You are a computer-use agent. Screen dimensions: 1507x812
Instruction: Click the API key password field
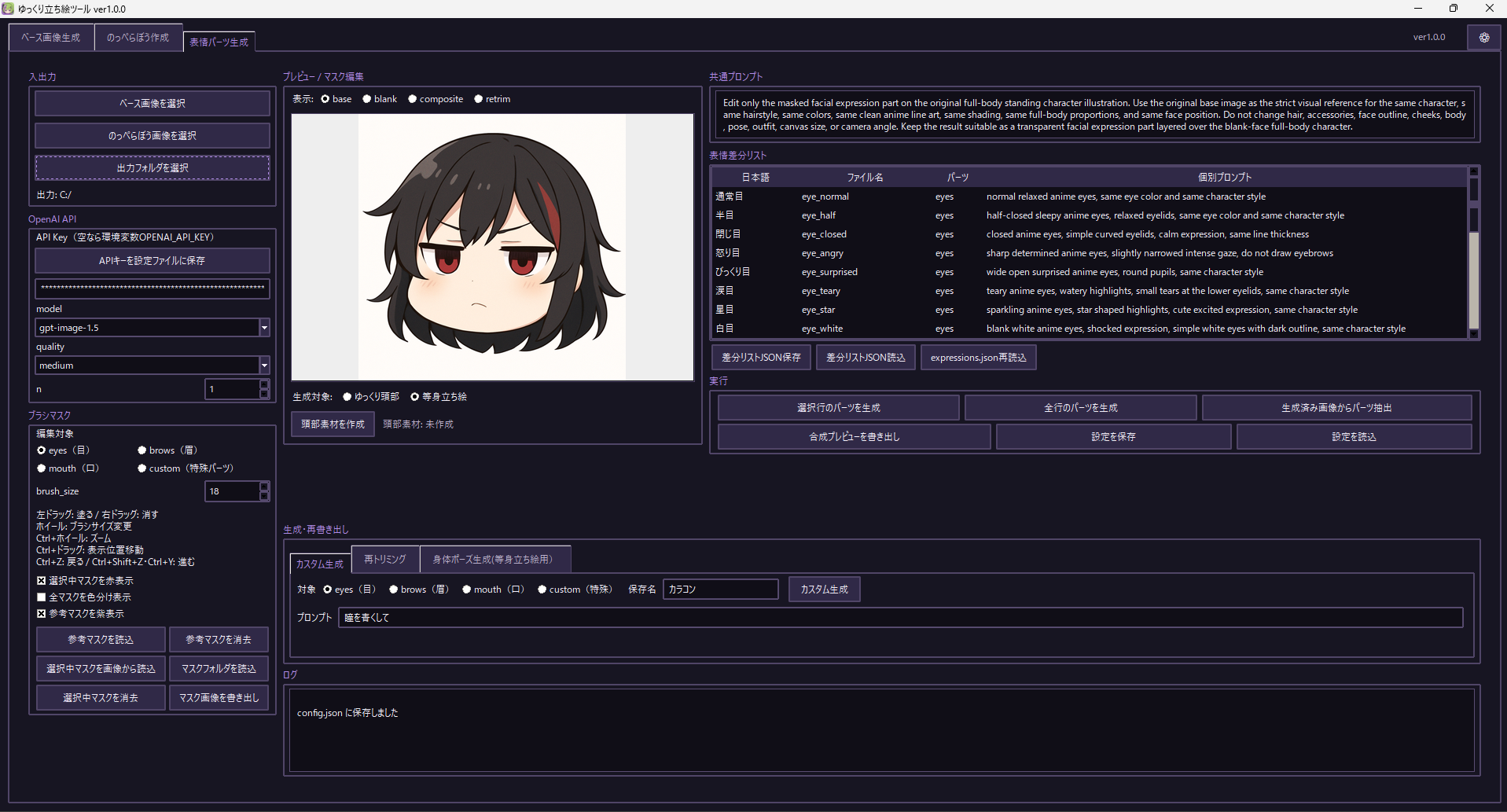click(x=153, y=288)
